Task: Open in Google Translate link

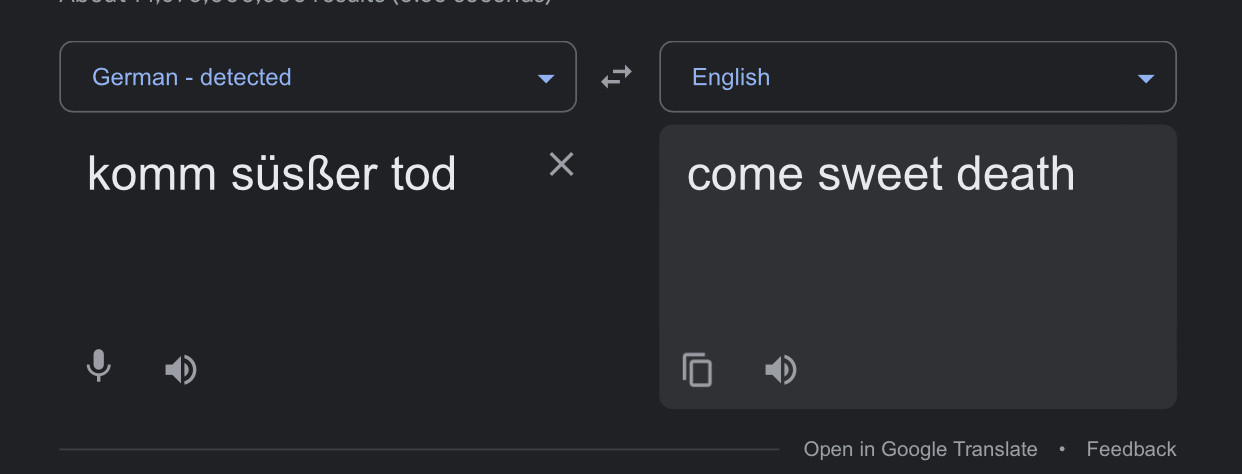Action: point(920,449)
